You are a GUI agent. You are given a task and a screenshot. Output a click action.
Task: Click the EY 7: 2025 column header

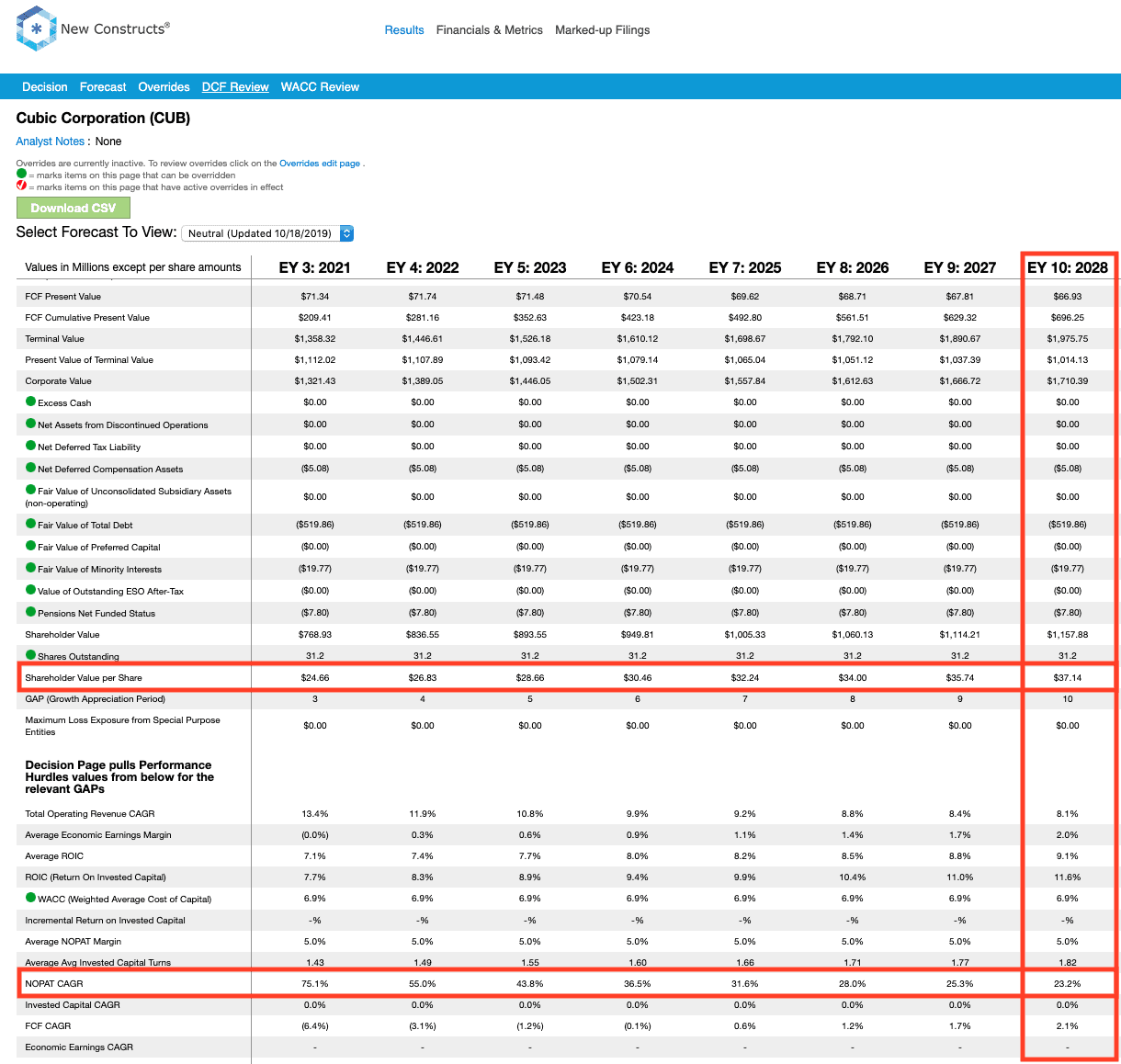coord(745,267)
